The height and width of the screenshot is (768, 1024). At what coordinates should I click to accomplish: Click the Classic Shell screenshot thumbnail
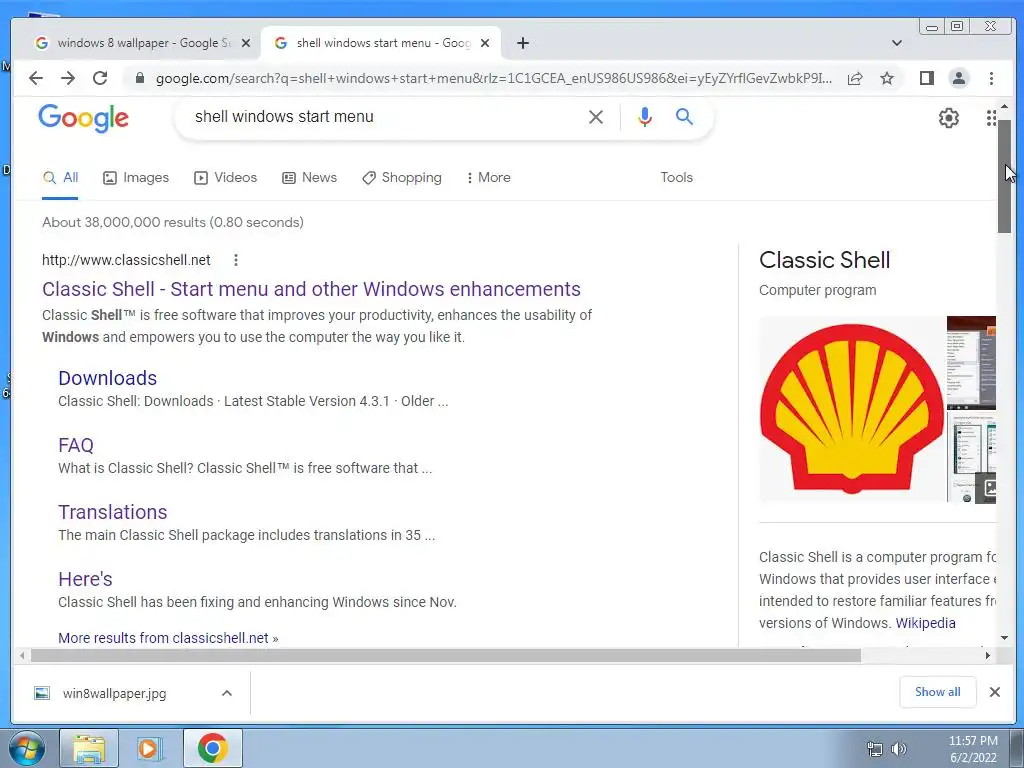[972, 363]
